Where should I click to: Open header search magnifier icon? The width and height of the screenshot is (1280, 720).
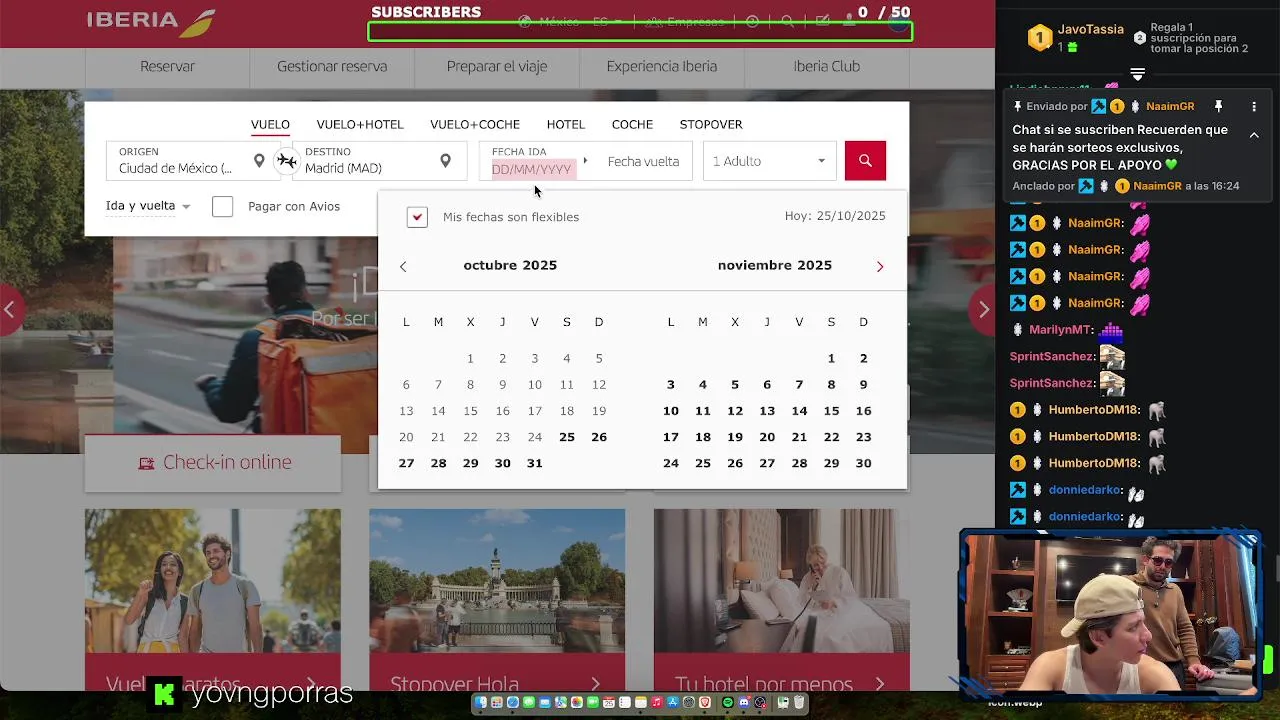[788, 21]
